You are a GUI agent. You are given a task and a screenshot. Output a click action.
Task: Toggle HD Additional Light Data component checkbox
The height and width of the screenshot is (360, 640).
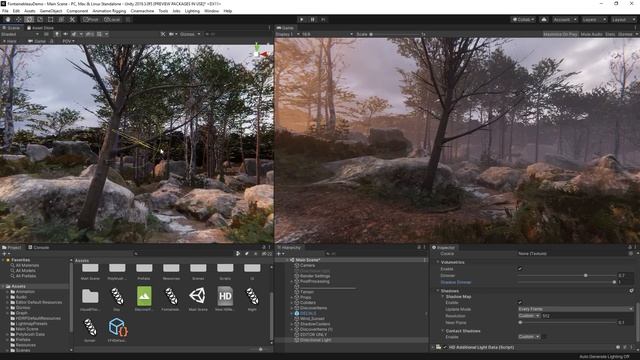[x=445, y=347]
